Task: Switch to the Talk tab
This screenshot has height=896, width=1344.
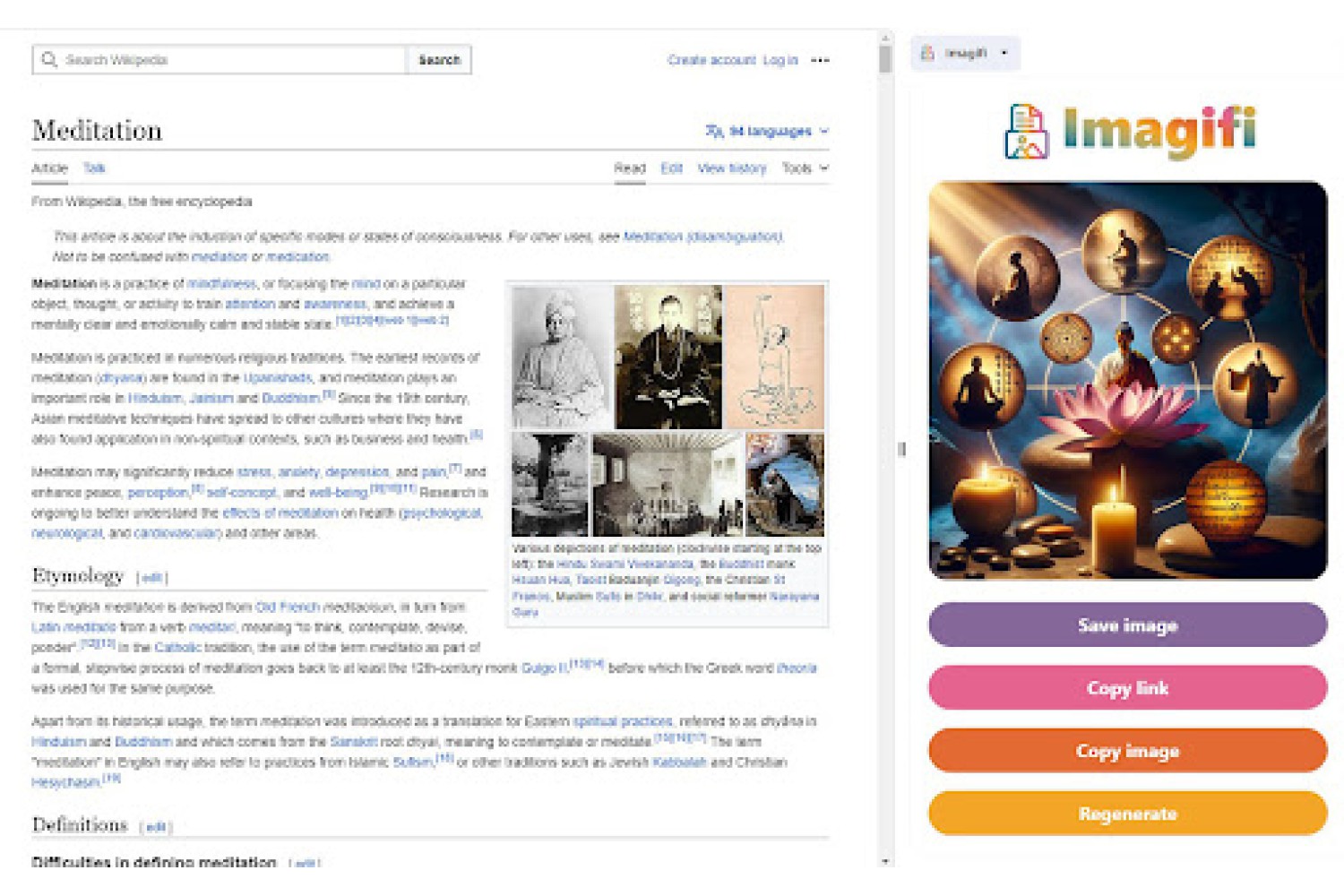Action: 94,168
